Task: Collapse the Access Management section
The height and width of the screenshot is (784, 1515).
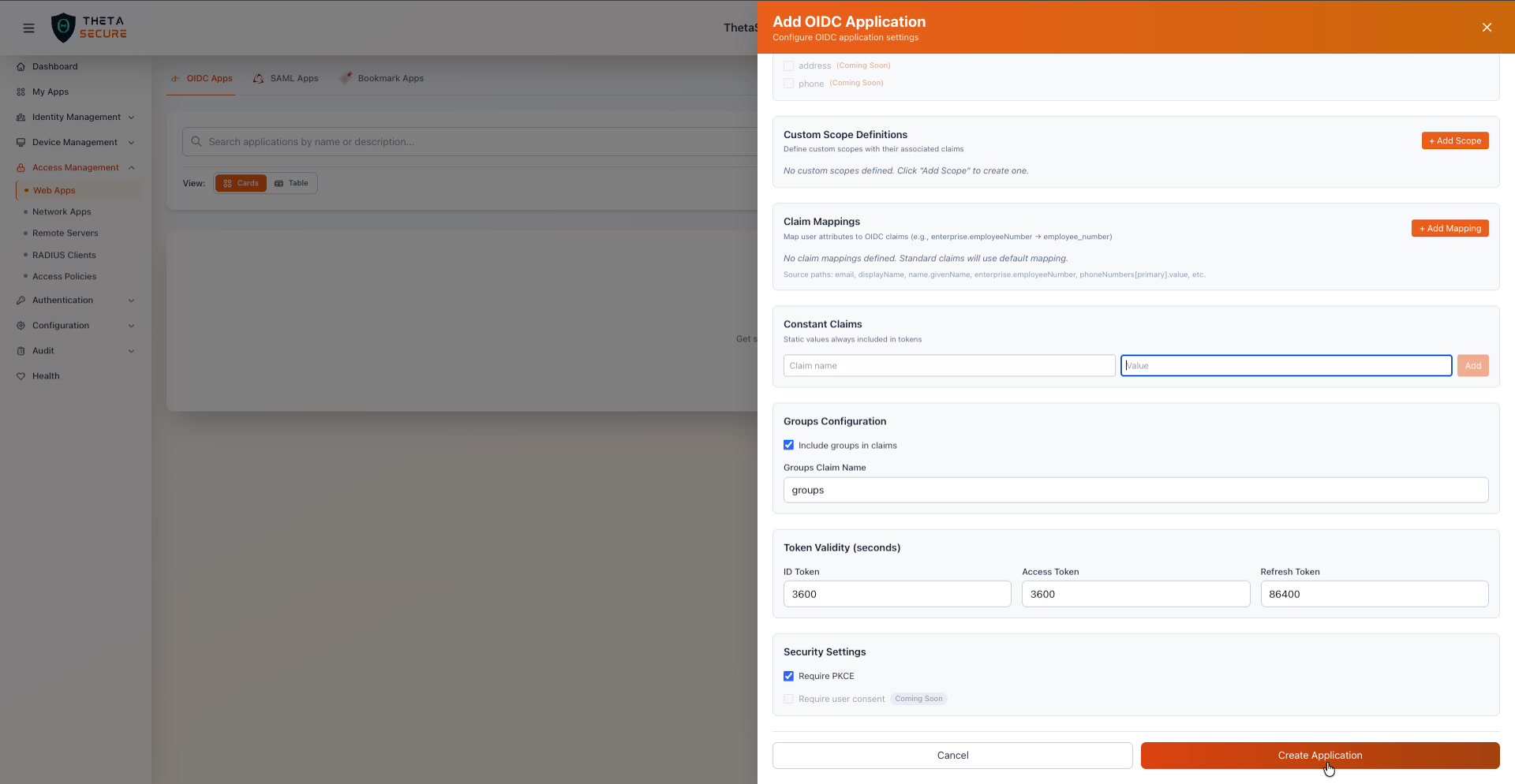Action: [x=131, y=167]
